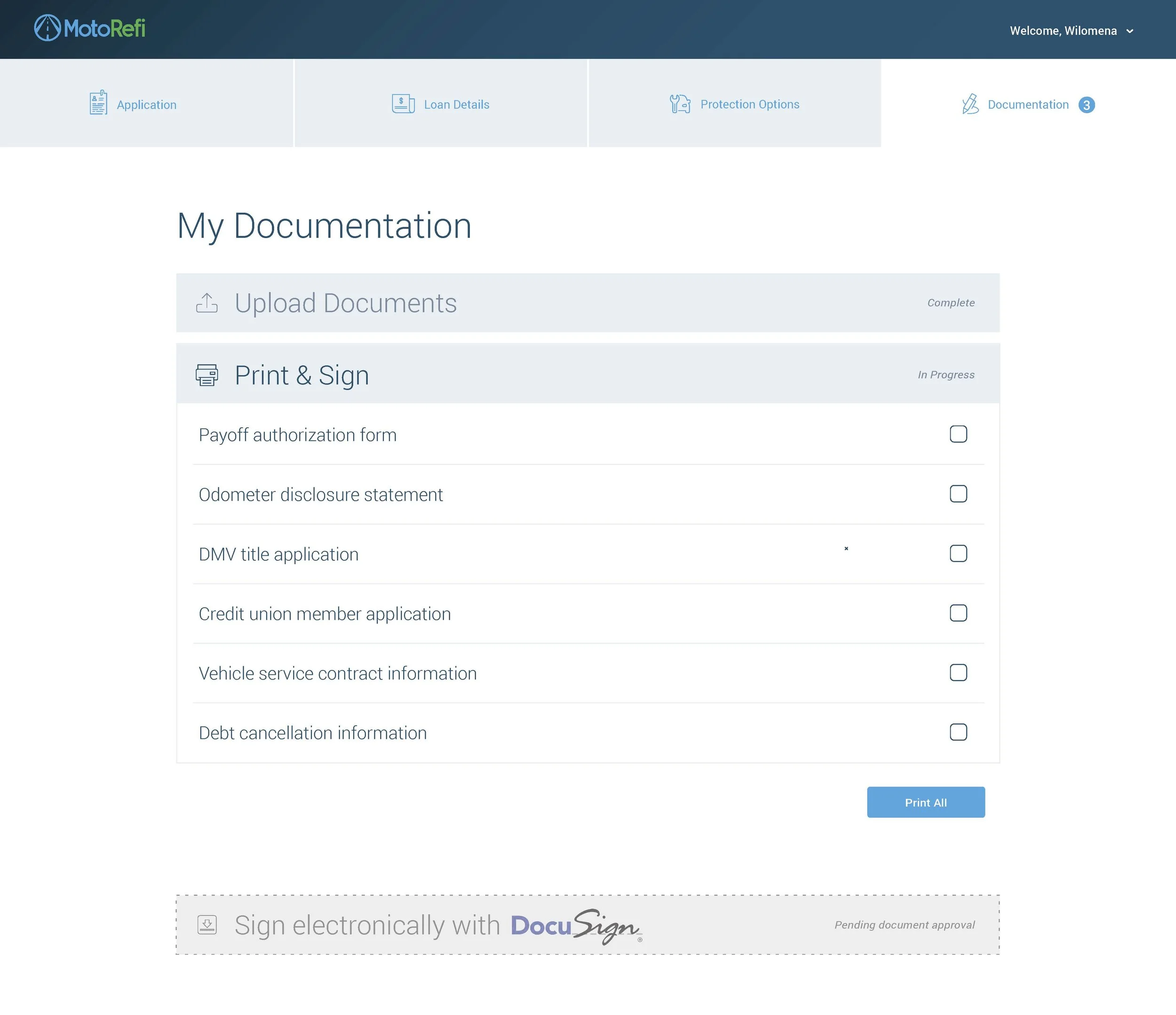1176x1015 pixels.
Task: Select the Debt cancellation information row
Action: coord(313,732)
